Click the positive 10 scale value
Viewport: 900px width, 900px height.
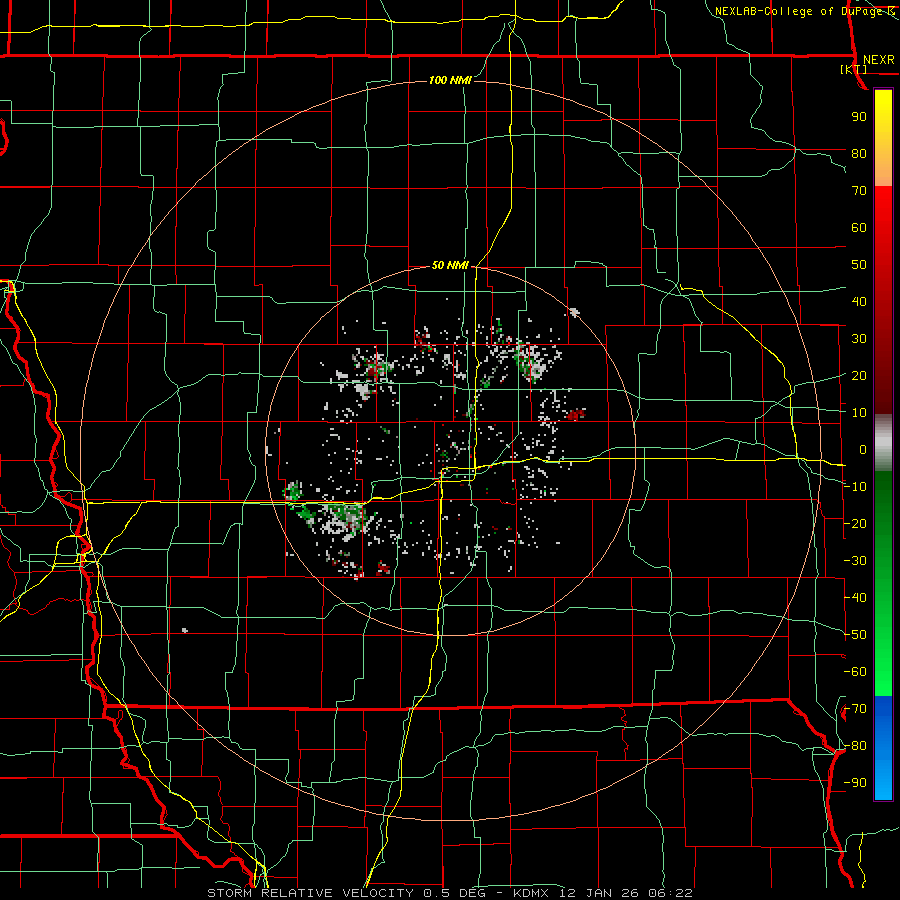coord(859,413)
